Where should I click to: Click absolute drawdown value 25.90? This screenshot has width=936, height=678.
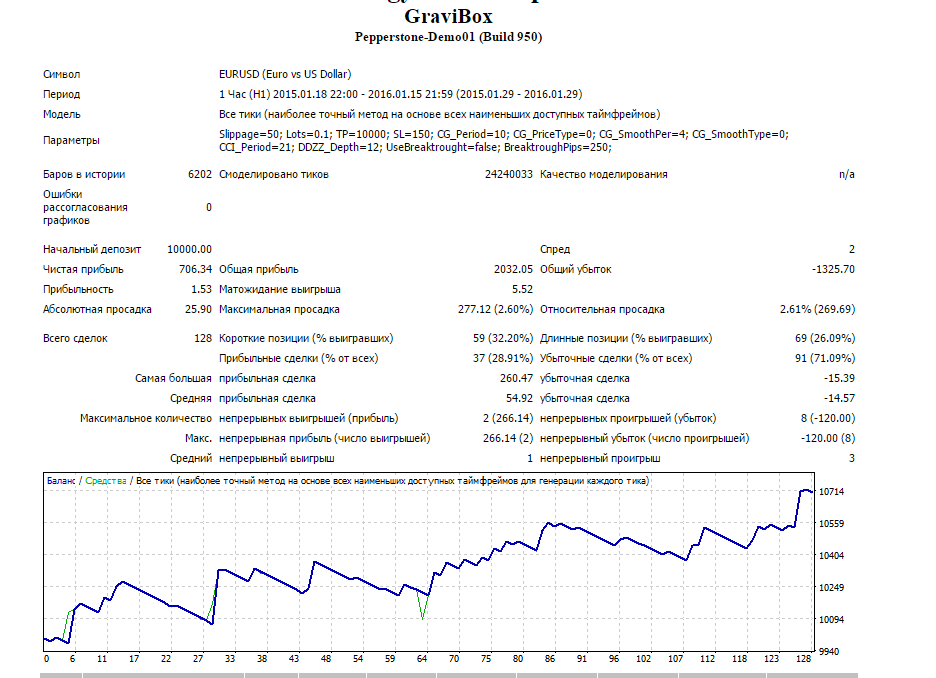198,309
